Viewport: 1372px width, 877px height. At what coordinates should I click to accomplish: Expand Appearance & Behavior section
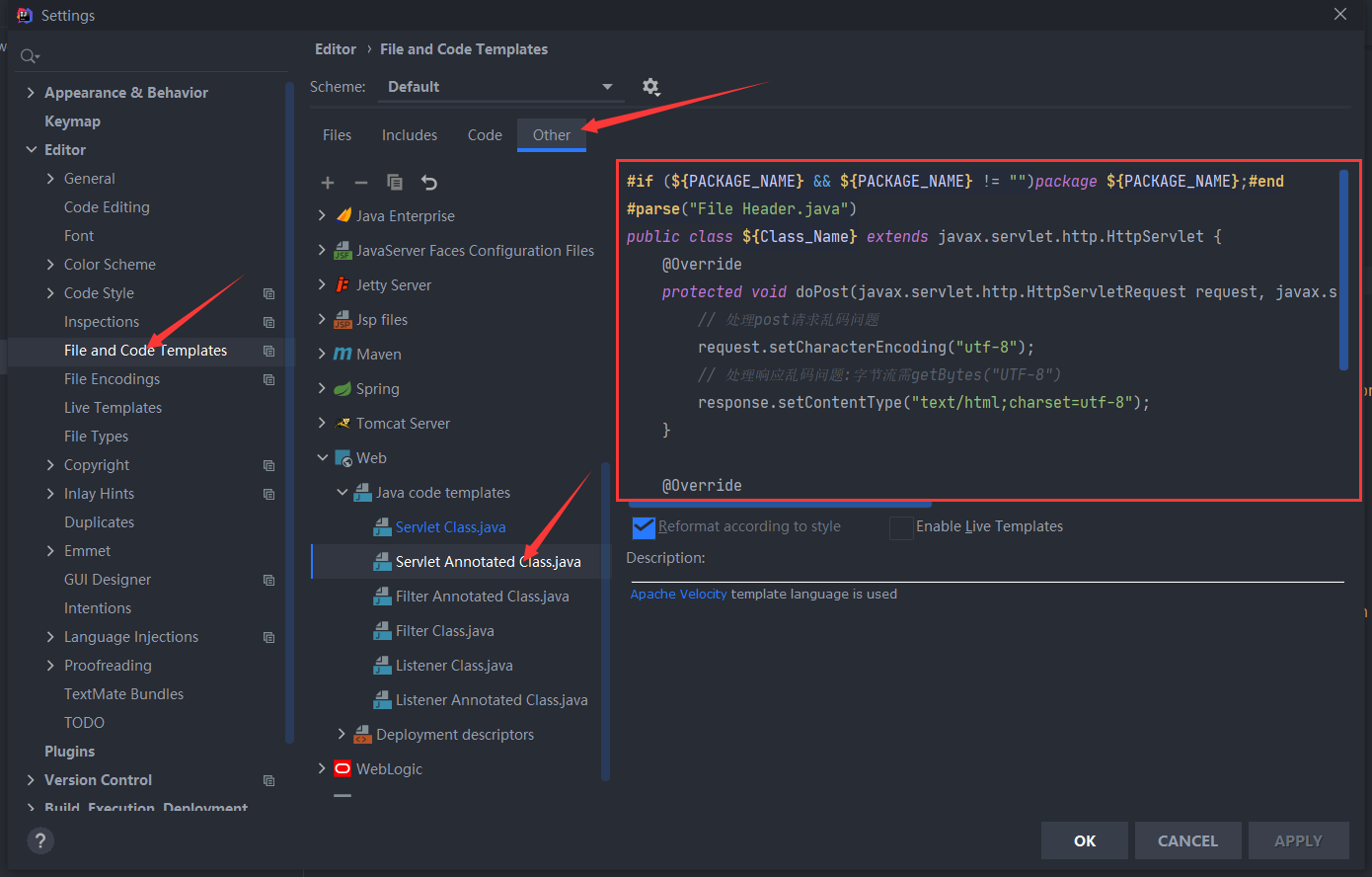click(x=31, y=93)
